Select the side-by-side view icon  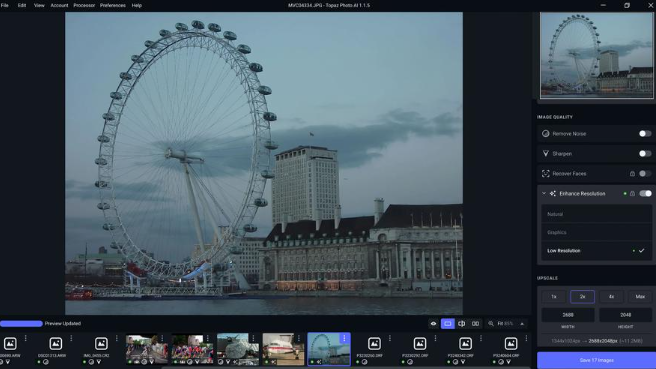pyautogui.click(x=475, y=323)
